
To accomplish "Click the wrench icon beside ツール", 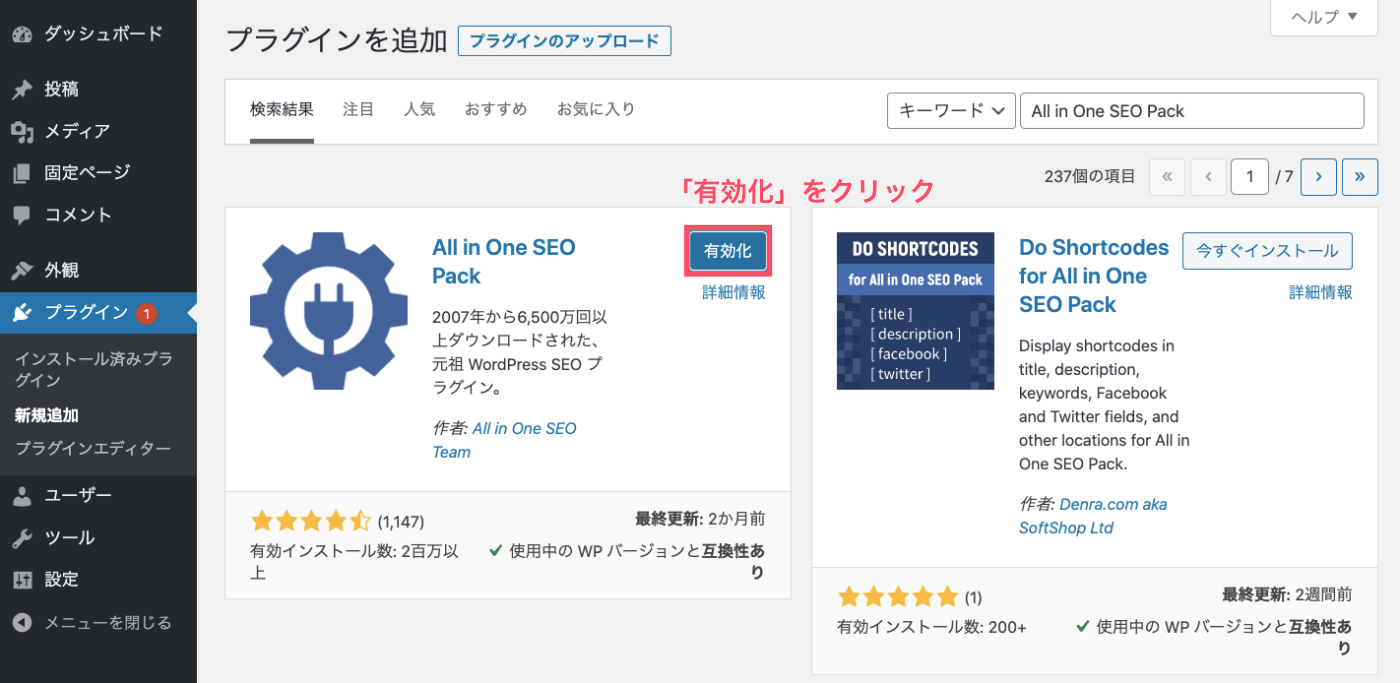I will 22,538.
